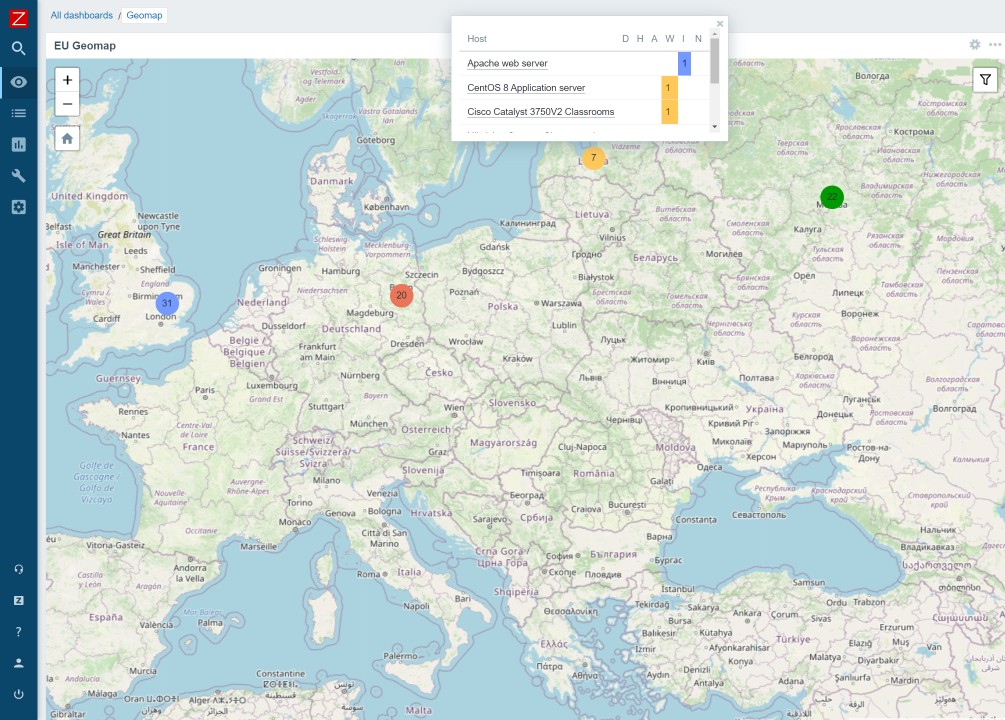Click the H severity column header
1005x720 pixels.
(x=640, y=38)
